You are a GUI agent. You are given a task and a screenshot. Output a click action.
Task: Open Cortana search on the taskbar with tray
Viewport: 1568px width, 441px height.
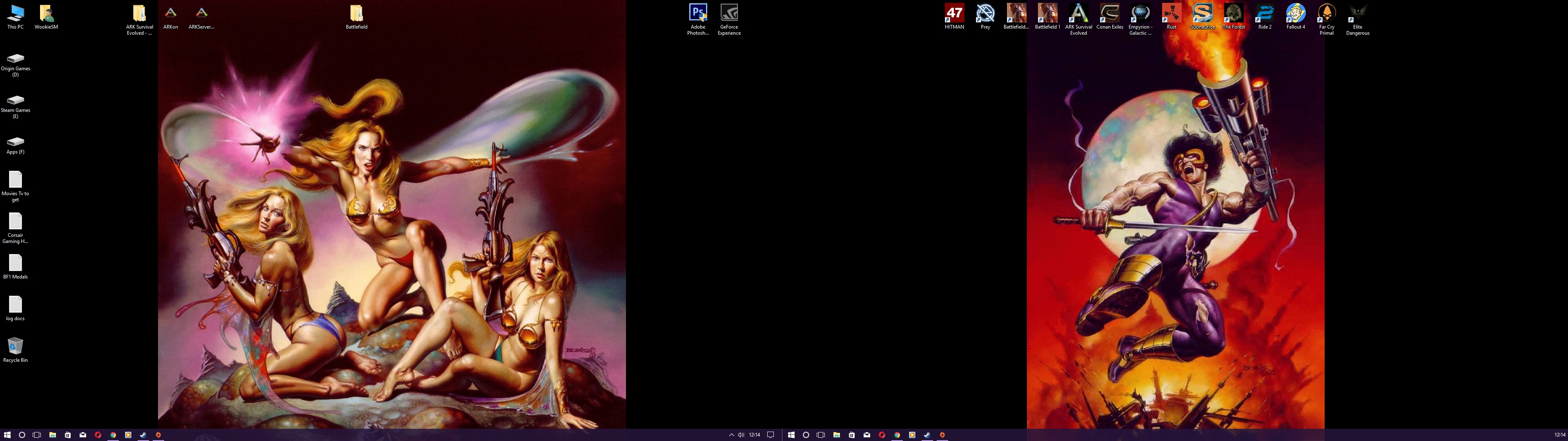pos(22,435)
